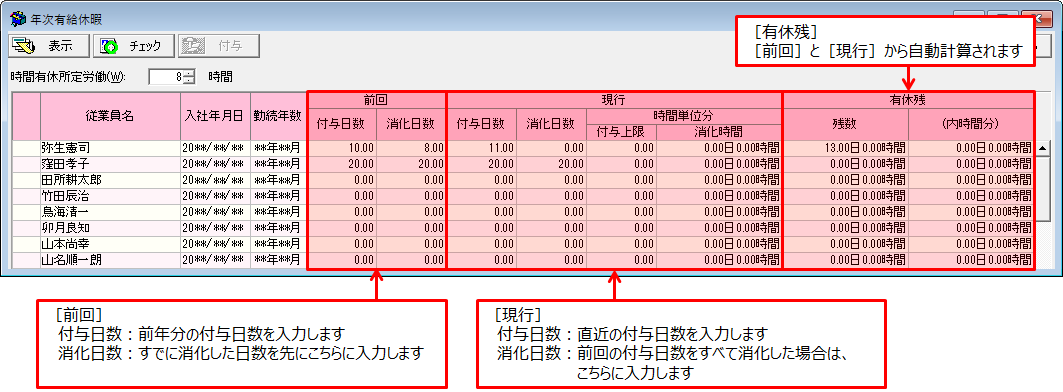Click the 付与上限 column header
The height and width of the screenshot is (392, 1063).
click(x=621, y=132)
